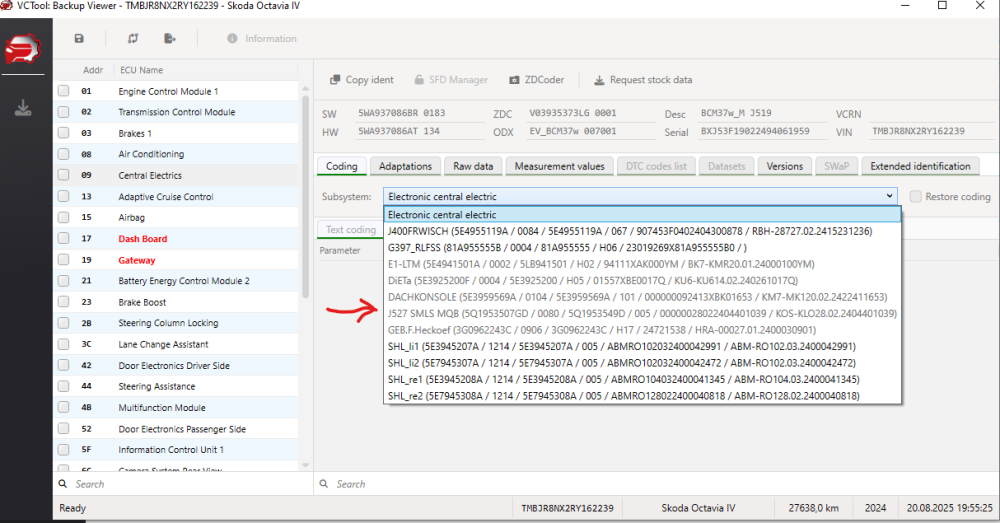Choose SHL_re1 subsystem entry

pos(642,379)
